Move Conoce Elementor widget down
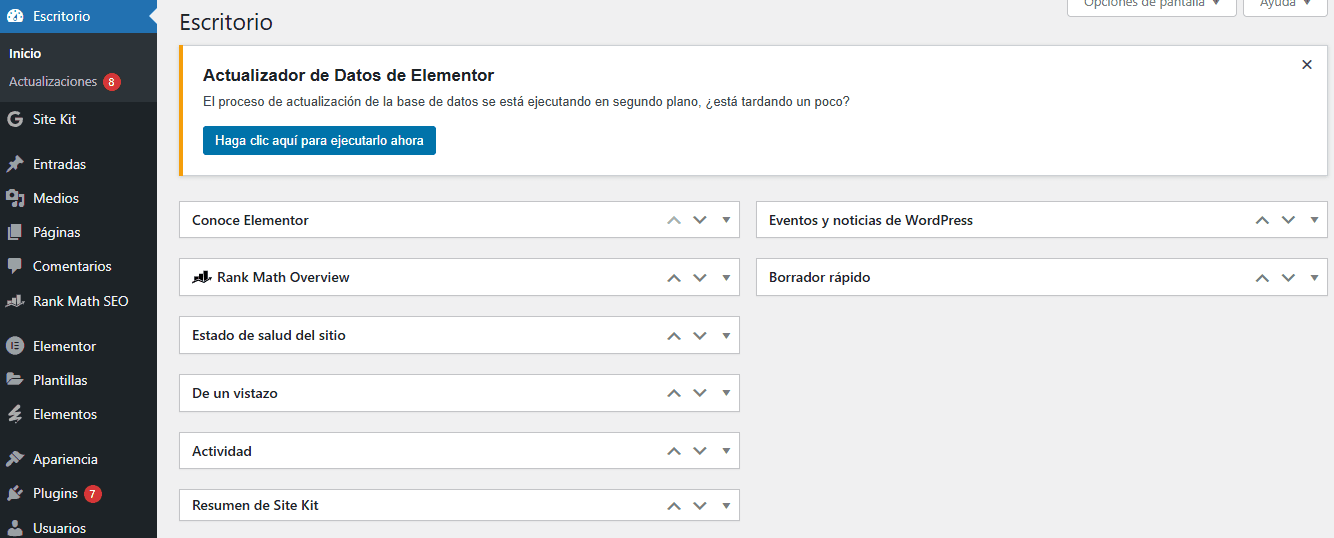This screenshot has width=1334, height=538. coord(700,220)
